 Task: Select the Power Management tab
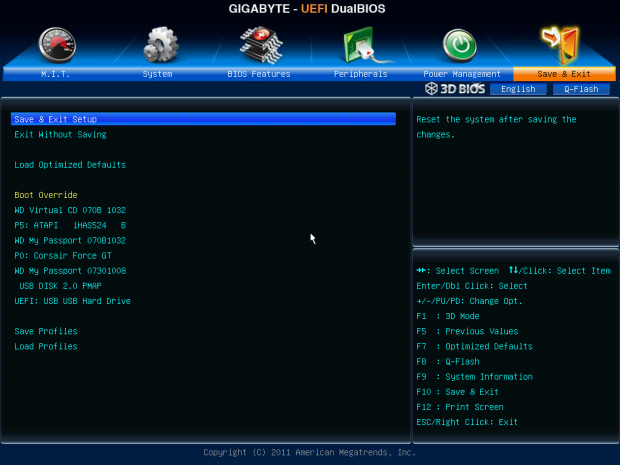point(462,74)
